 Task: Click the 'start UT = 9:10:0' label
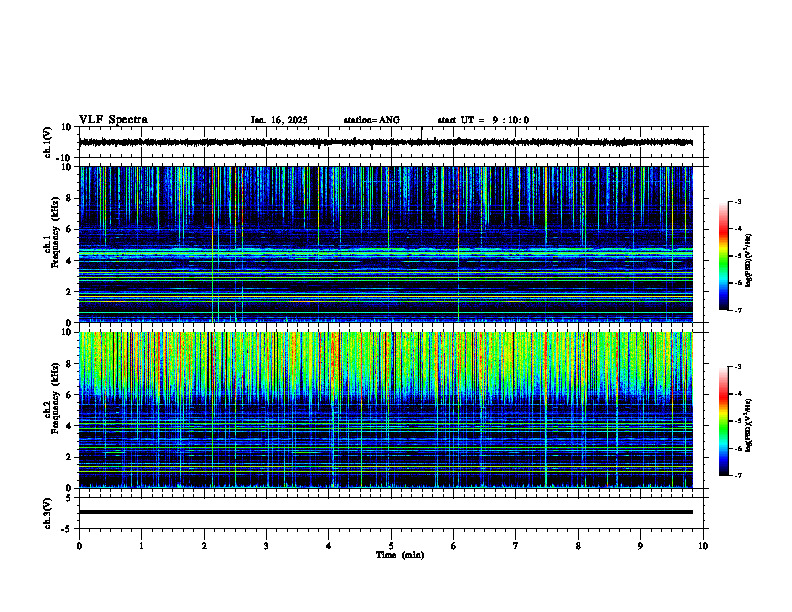(x=483, y=120)
